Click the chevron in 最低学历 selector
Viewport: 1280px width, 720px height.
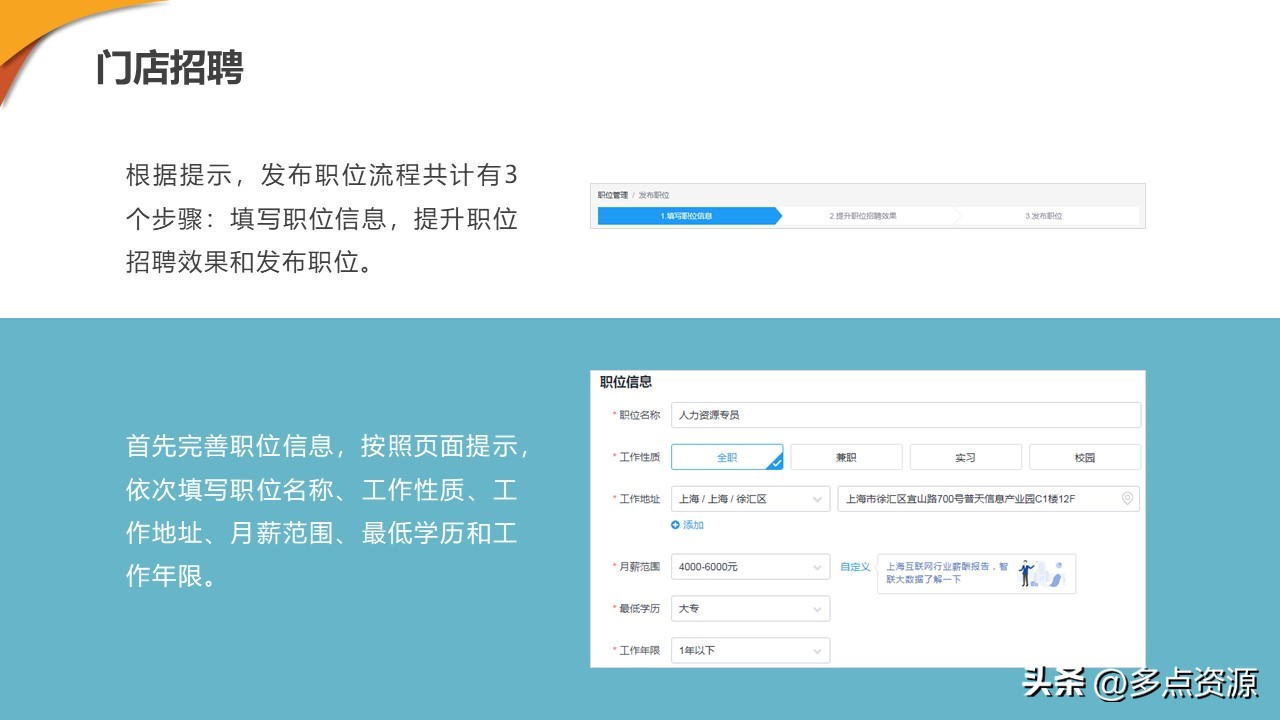click(817, 609)
